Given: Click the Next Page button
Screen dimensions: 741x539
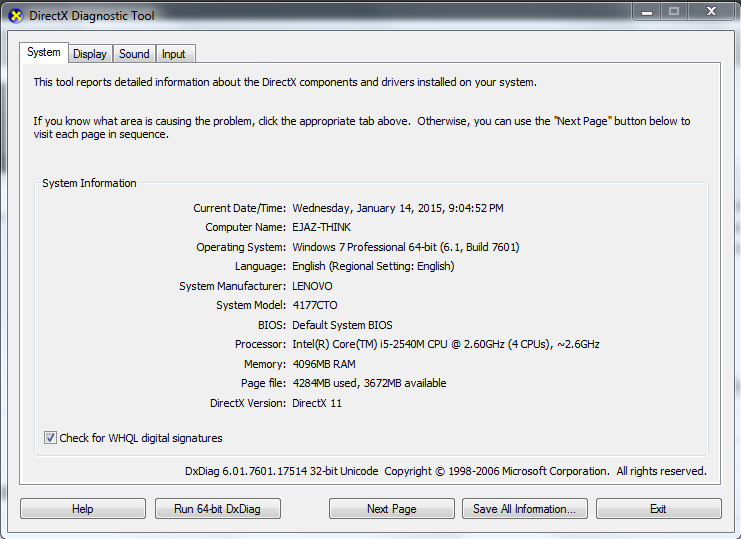Looking at the screenshot, I should coord(392,509).
